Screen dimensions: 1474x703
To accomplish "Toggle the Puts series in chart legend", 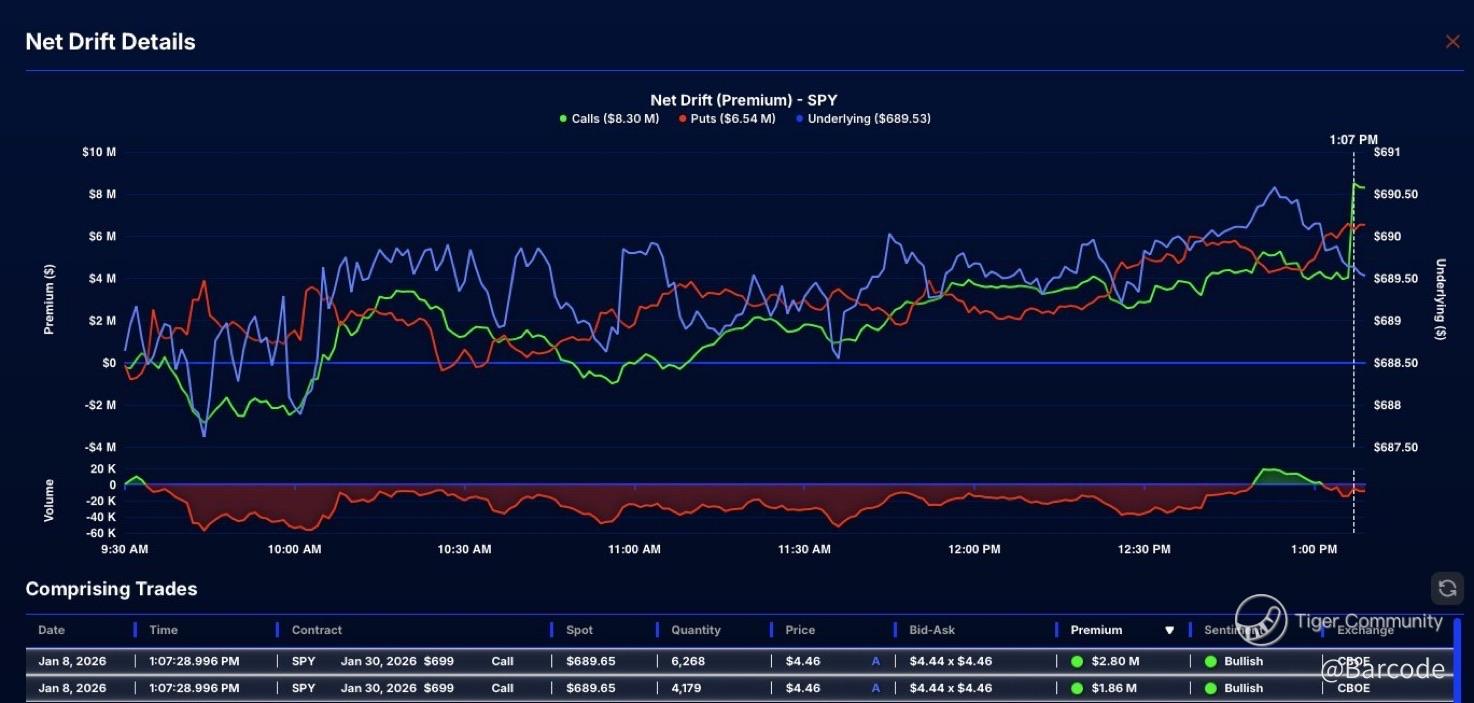I will (726, 119).
